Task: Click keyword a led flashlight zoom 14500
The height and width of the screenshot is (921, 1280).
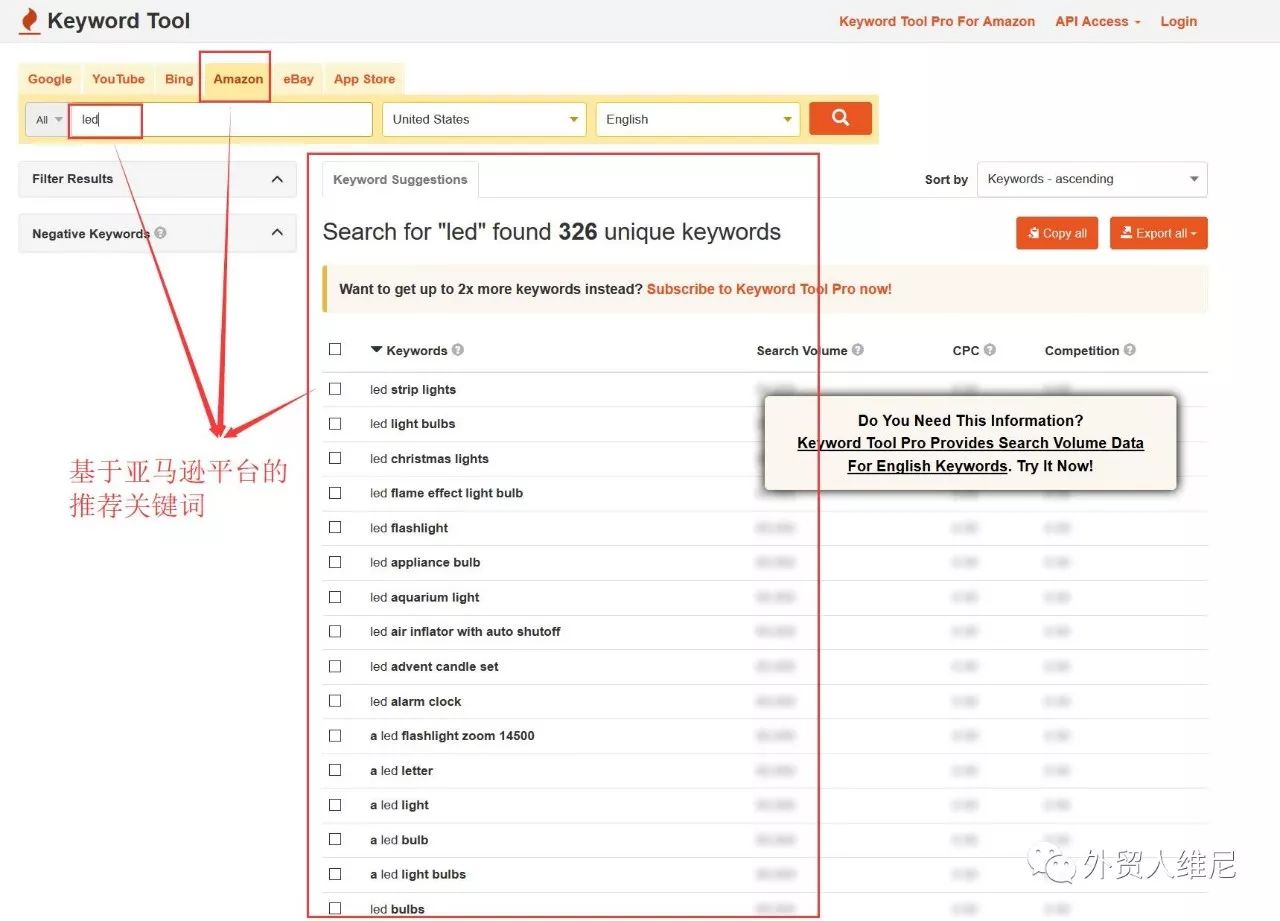Action: [452, 736]
